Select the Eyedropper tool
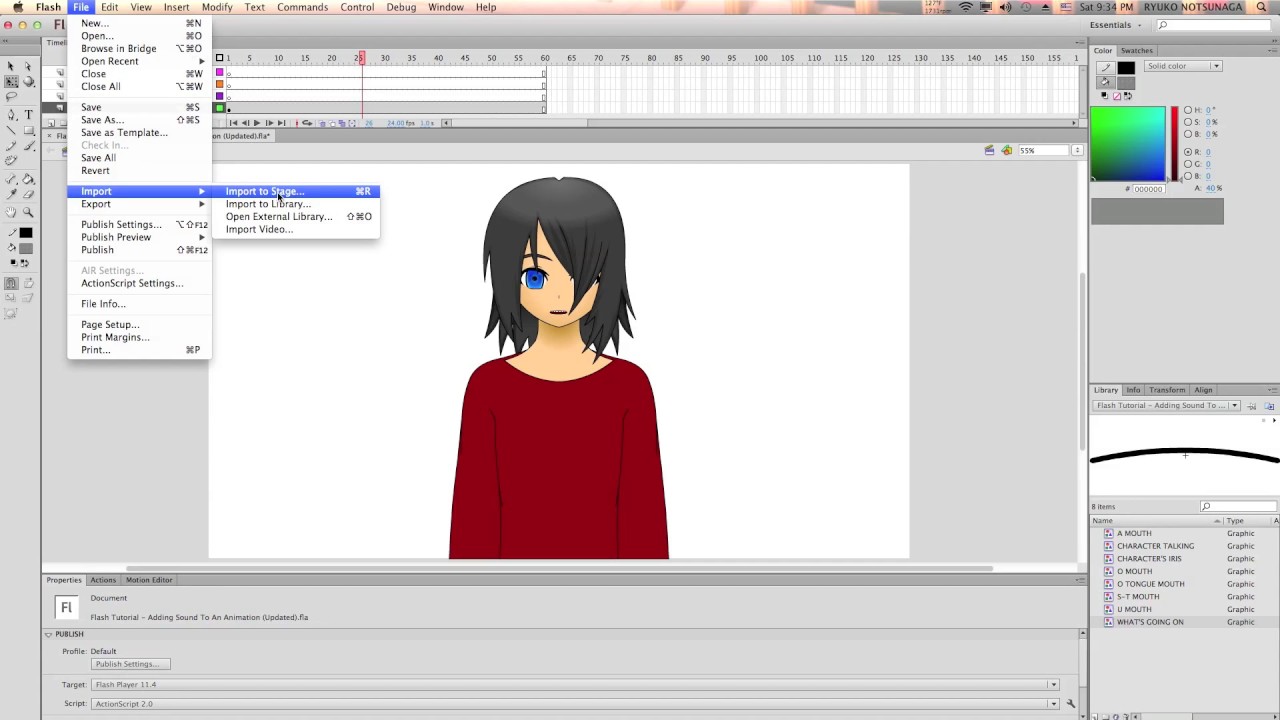The width and height of the screenshot is (1280, 720). point(11,194)
